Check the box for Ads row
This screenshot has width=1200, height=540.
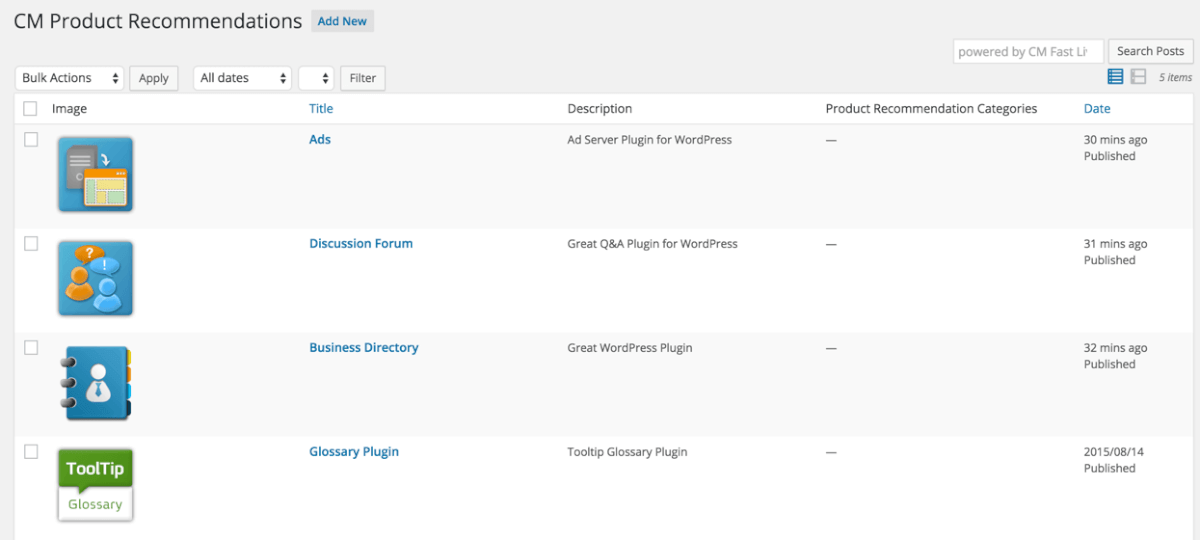click(31, 140)
